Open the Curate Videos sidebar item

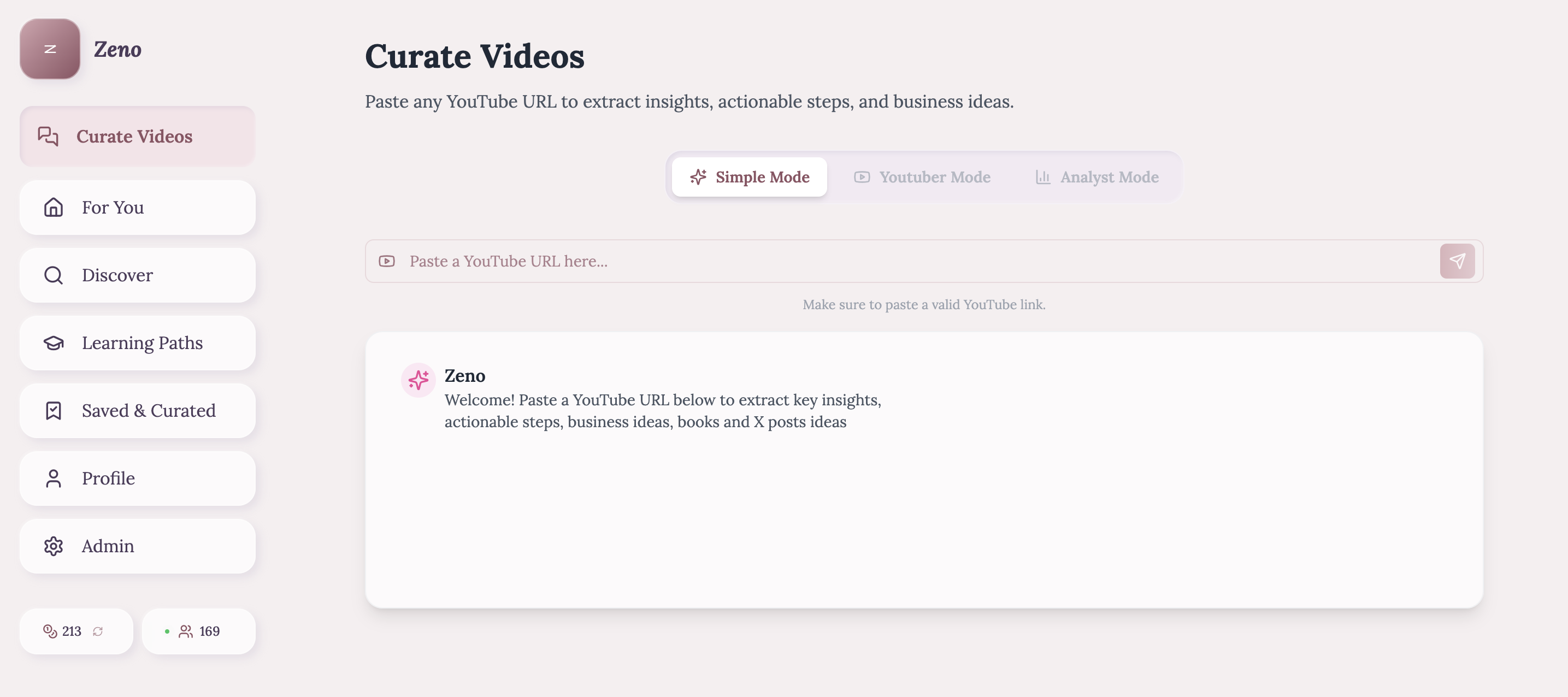(137, 137)
